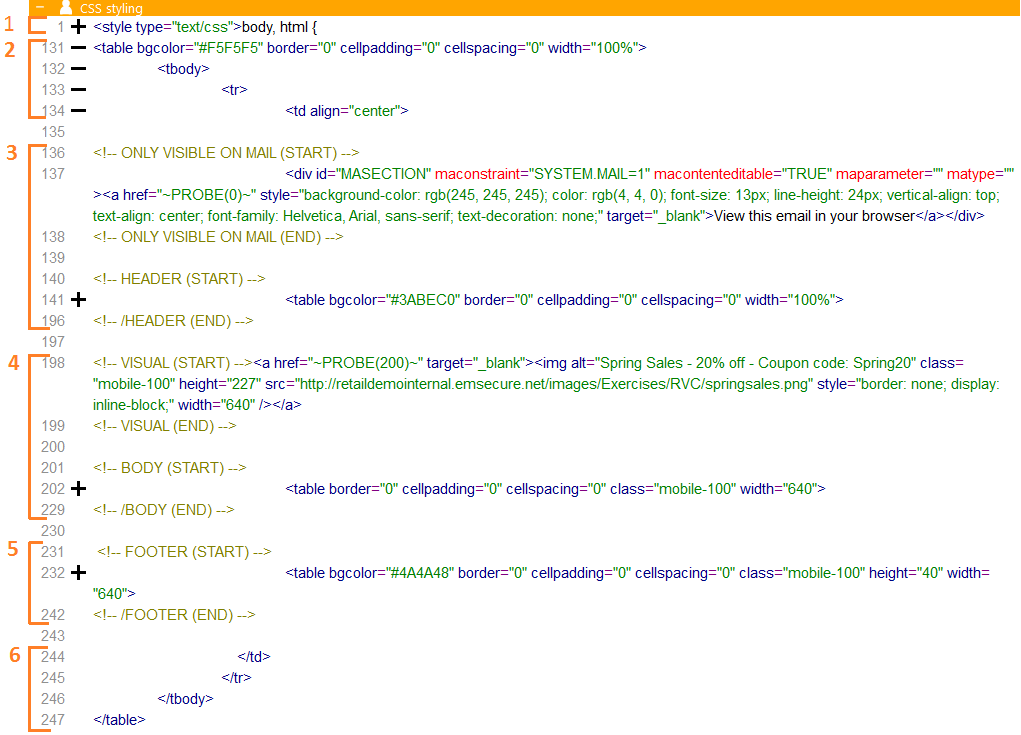Expand the body table on line 202

pyautogui.click(x=79, y=489)
